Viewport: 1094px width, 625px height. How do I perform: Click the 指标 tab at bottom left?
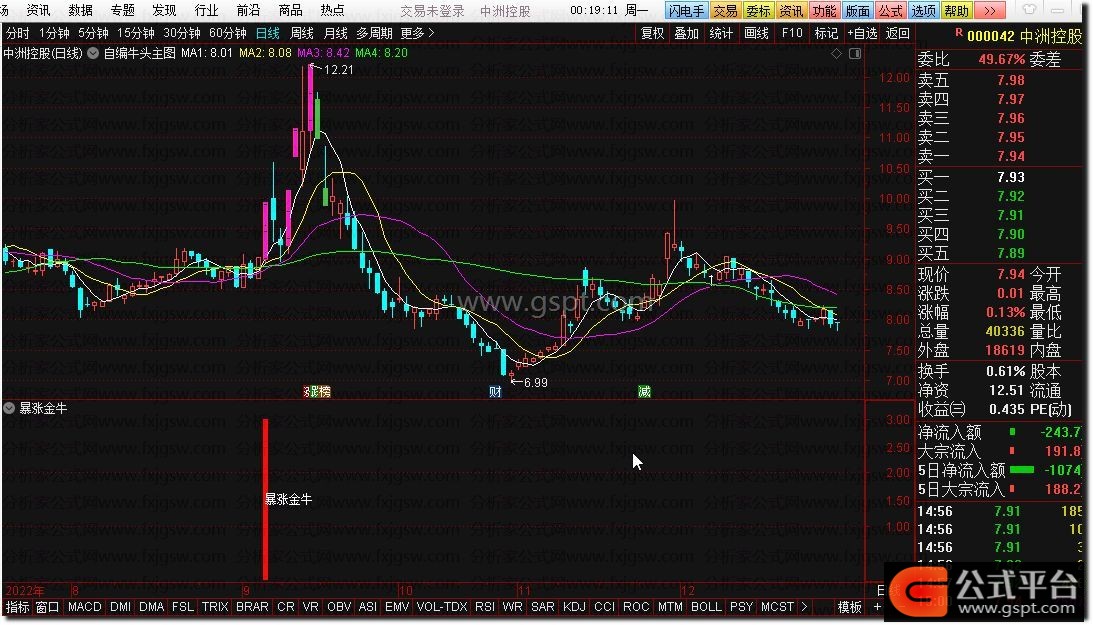[x=17, y=608]
